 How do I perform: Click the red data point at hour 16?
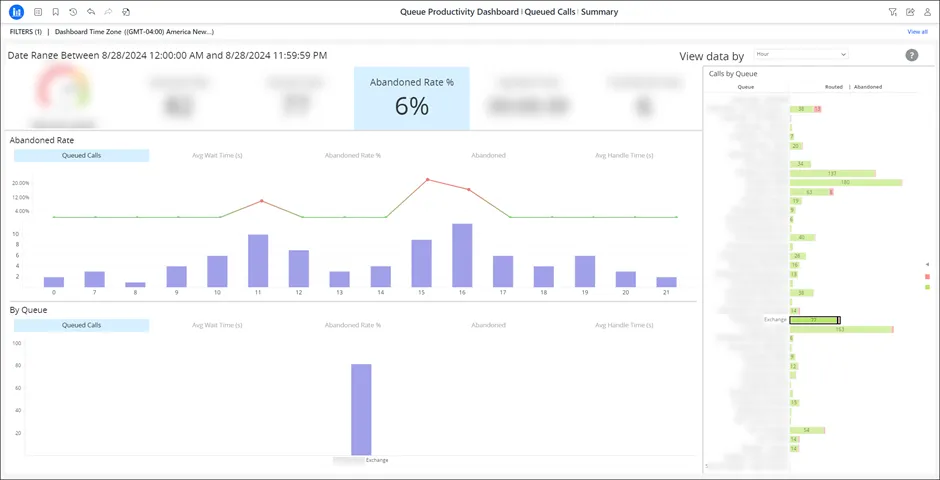(469, 189)
